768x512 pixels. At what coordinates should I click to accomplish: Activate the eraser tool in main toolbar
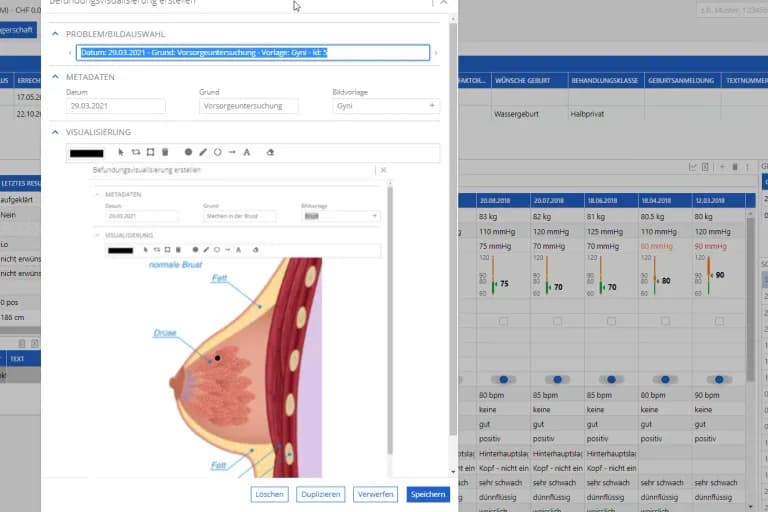pos(270,152)
